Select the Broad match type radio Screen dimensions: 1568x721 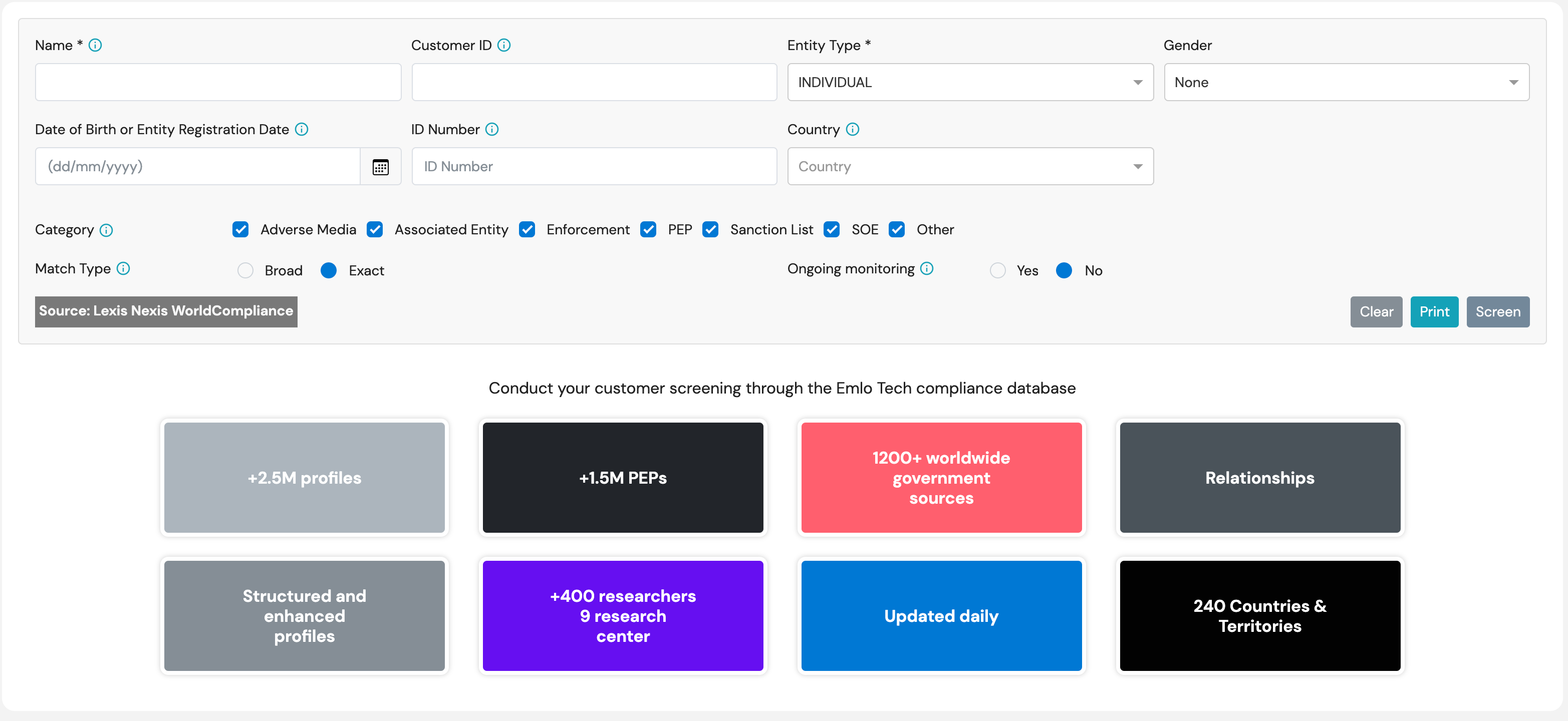245,270
